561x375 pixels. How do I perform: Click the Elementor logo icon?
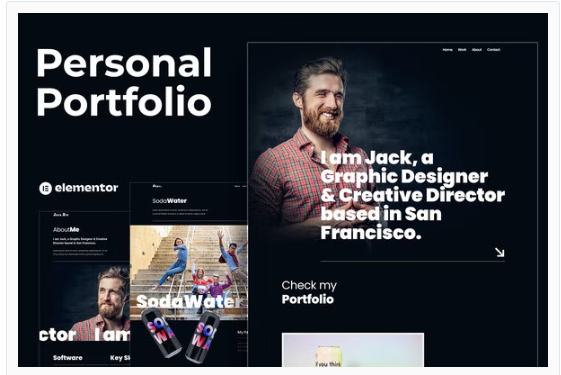[x=45, y=188]
